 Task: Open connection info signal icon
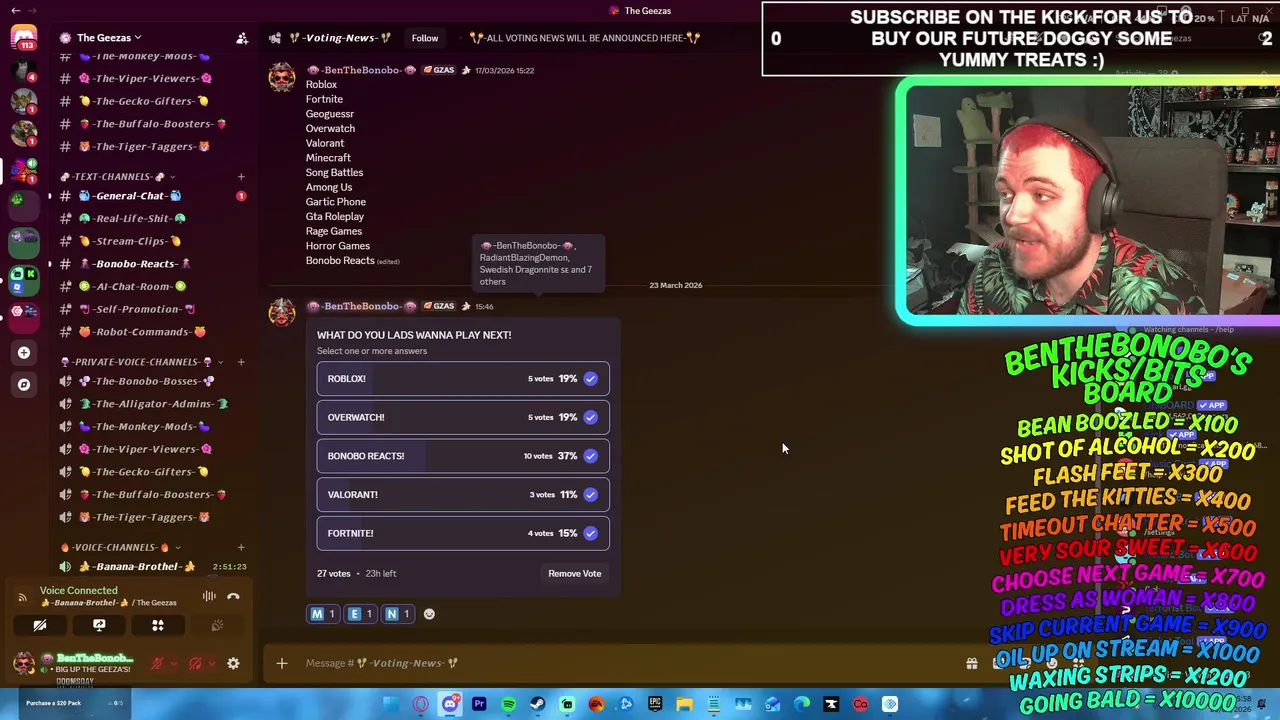[x=23, y=597]
